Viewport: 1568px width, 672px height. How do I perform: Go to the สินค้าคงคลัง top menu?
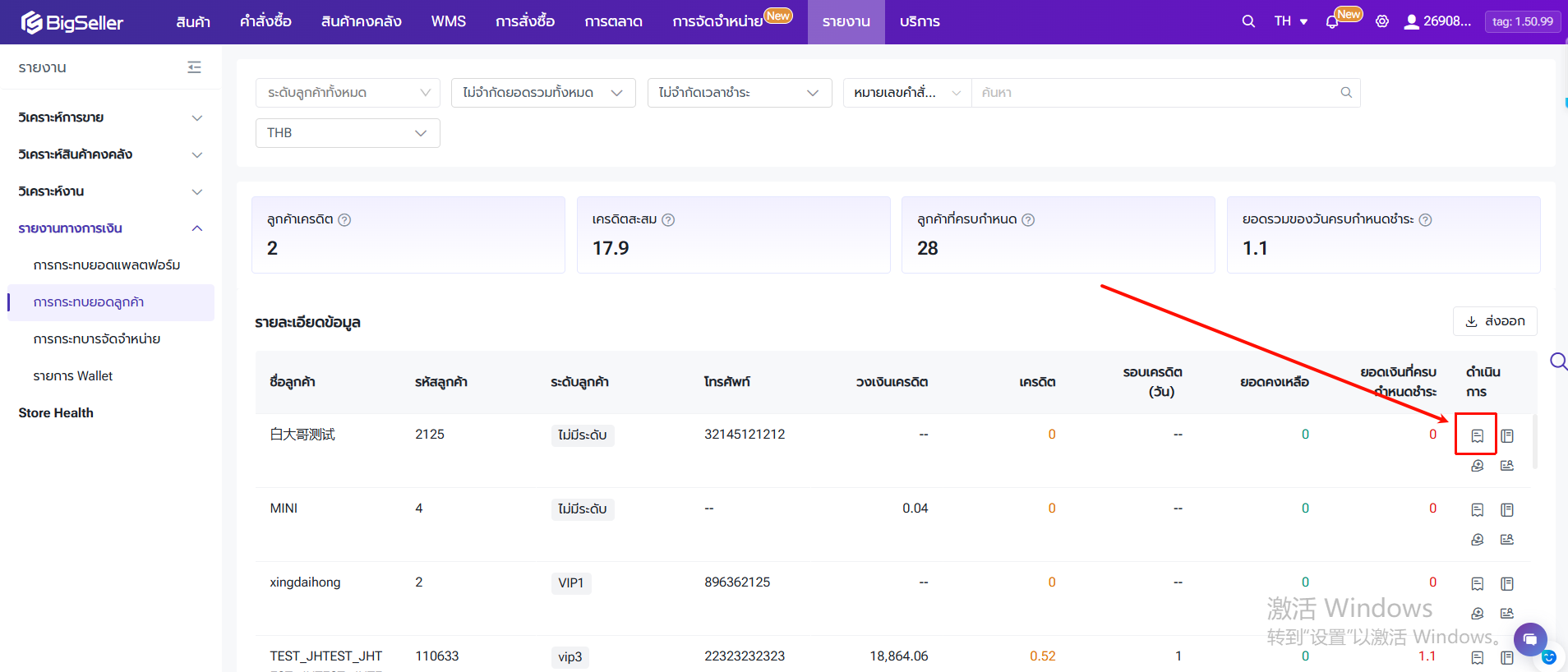(361, 22)
